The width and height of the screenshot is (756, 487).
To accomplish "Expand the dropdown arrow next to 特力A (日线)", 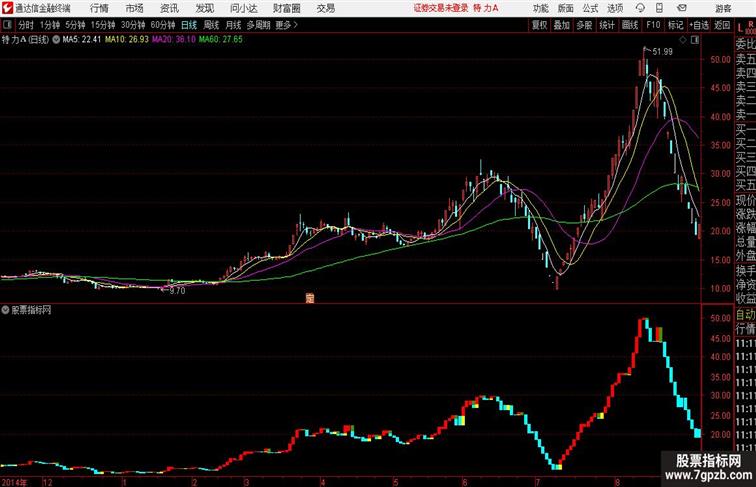I will (x=56, y=40).
